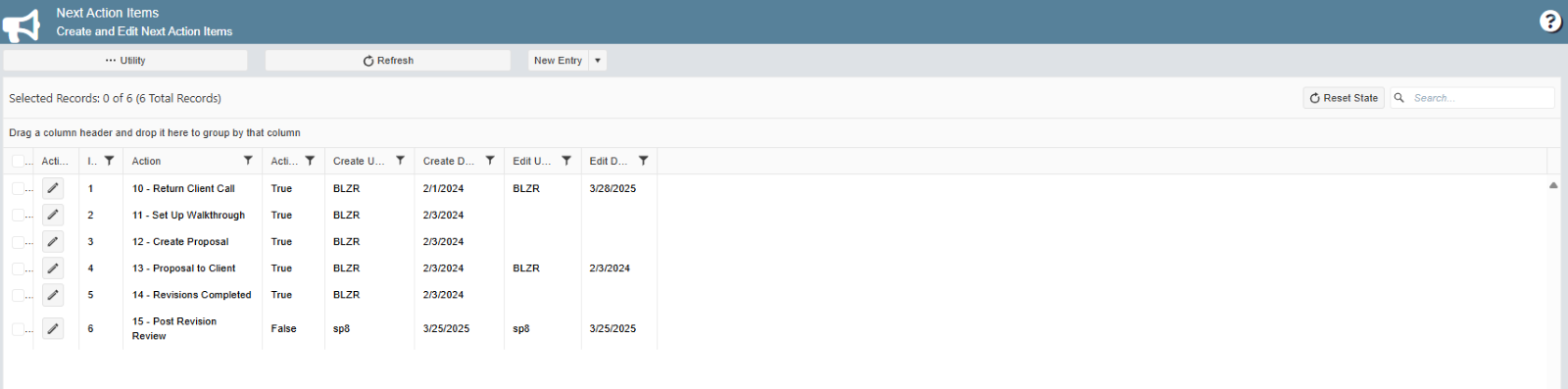Select checkbox for row 1 Return Client Call
This screenshot has width=1568, height=389.
click(18, 188)
